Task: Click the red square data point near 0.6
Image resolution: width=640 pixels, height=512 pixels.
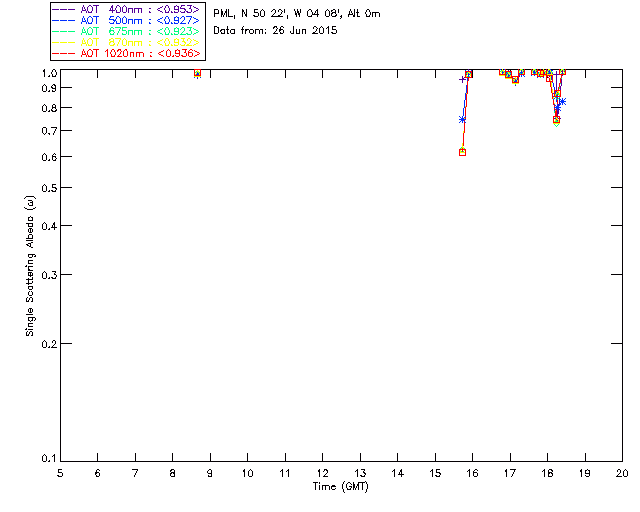Action: 462,152
